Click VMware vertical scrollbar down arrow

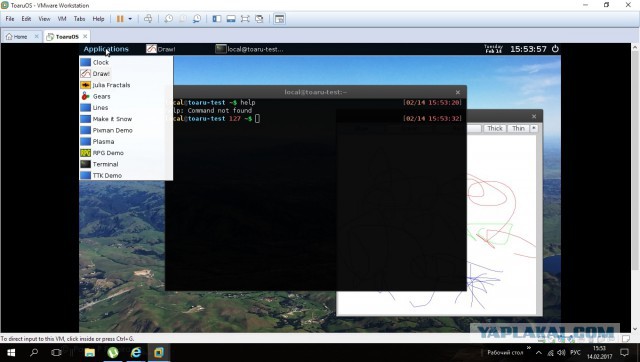pos(635,329)
